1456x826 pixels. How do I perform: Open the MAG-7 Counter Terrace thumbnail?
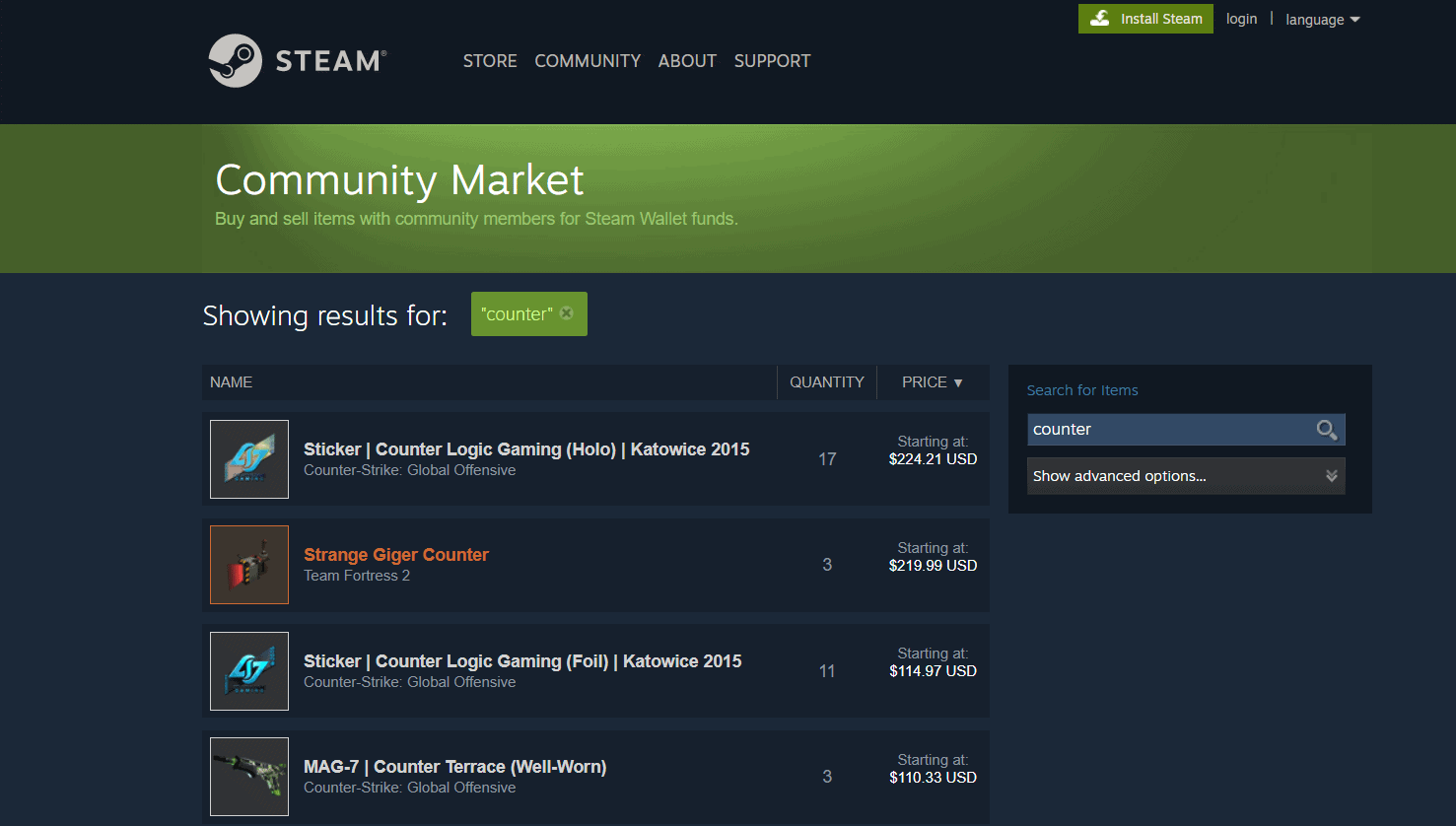(249, 777)
